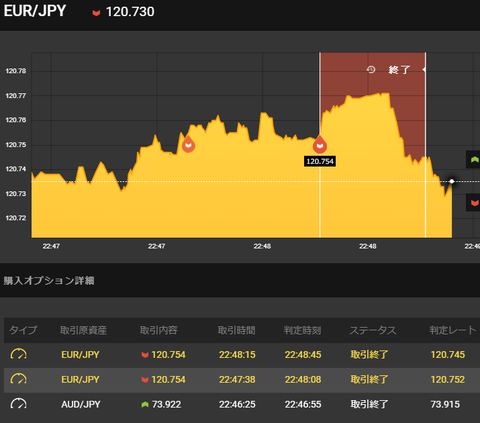
Task: Click trade time 22:47:38
Action: [237, 379]
